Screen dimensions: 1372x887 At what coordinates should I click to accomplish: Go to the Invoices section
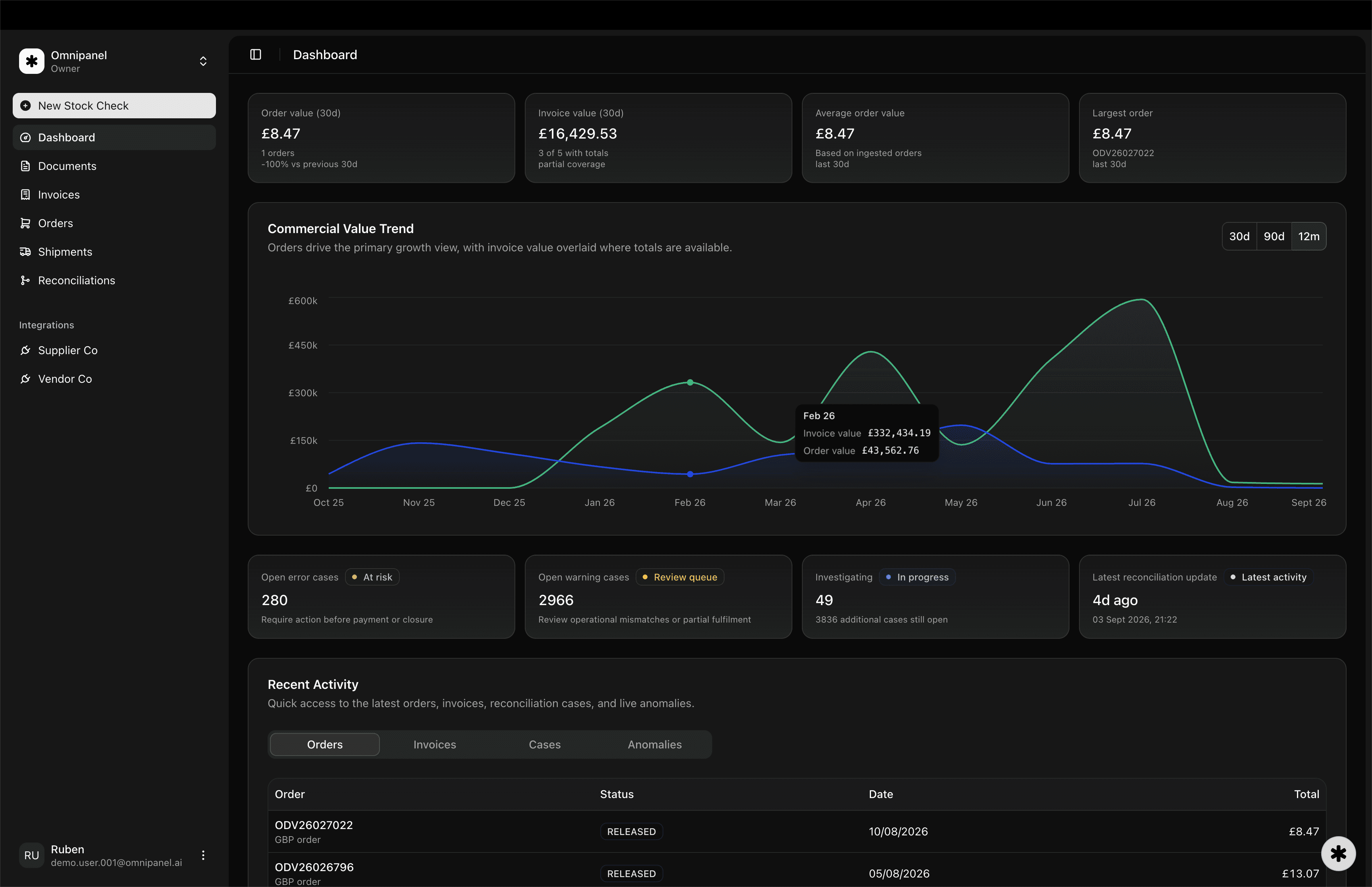point(114,195)
